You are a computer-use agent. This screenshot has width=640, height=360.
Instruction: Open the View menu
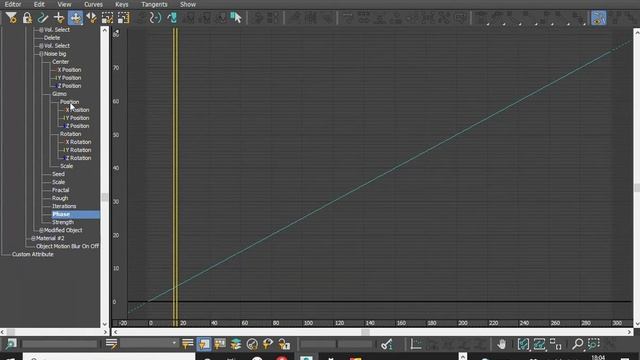[64, 4]
